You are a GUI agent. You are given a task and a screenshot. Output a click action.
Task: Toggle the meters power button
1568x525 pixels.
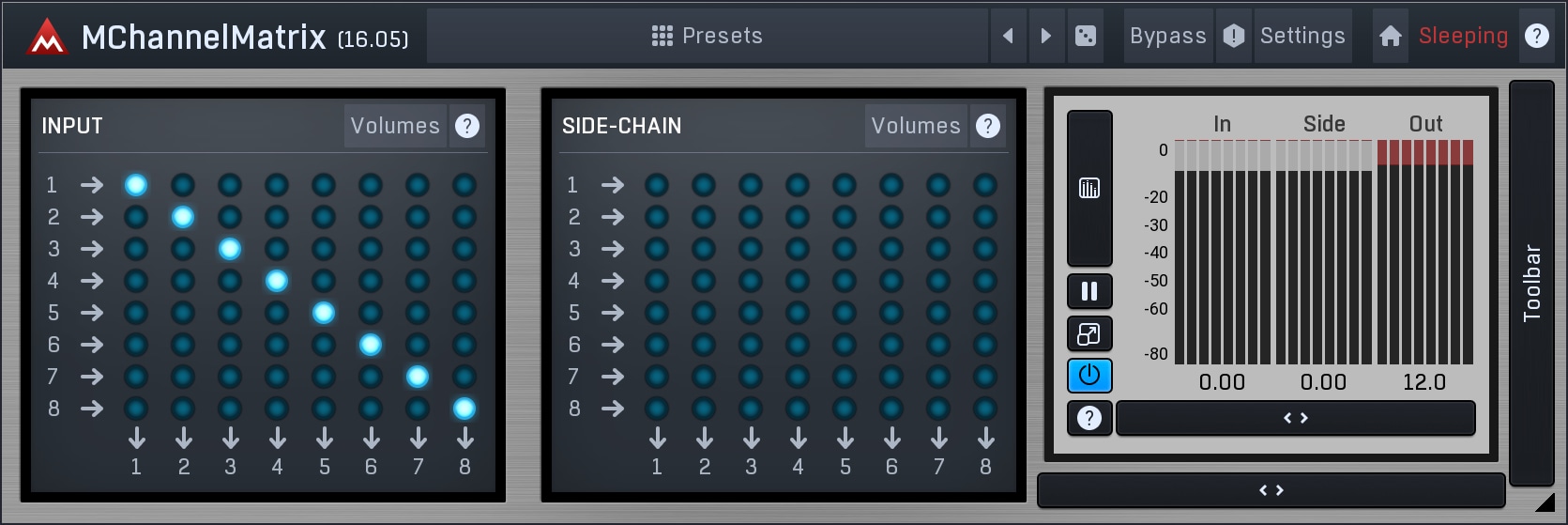point(1089,376)
